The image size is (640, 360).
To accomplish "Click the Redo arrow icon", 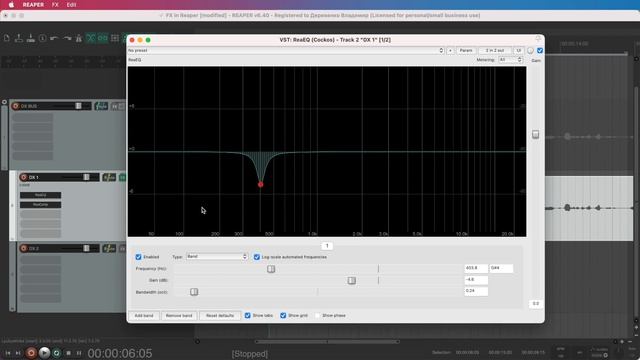I will tap(67, 38).
